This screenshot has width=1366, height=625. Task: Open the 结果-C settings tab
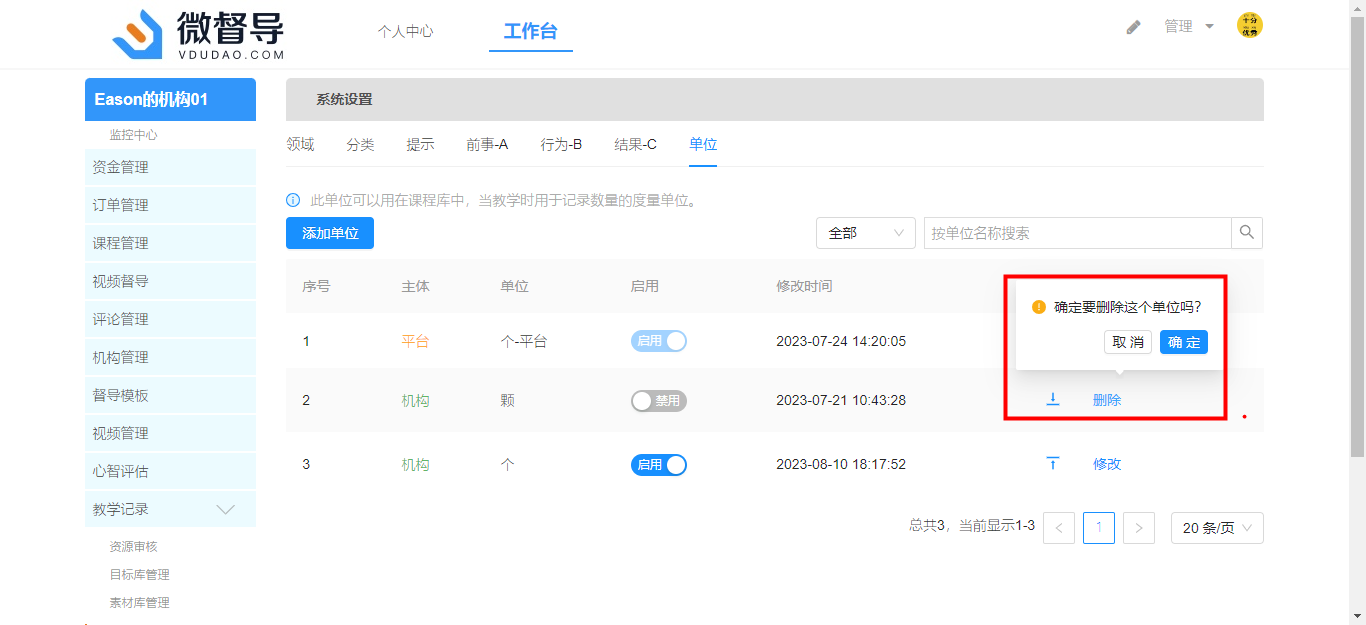635,144
